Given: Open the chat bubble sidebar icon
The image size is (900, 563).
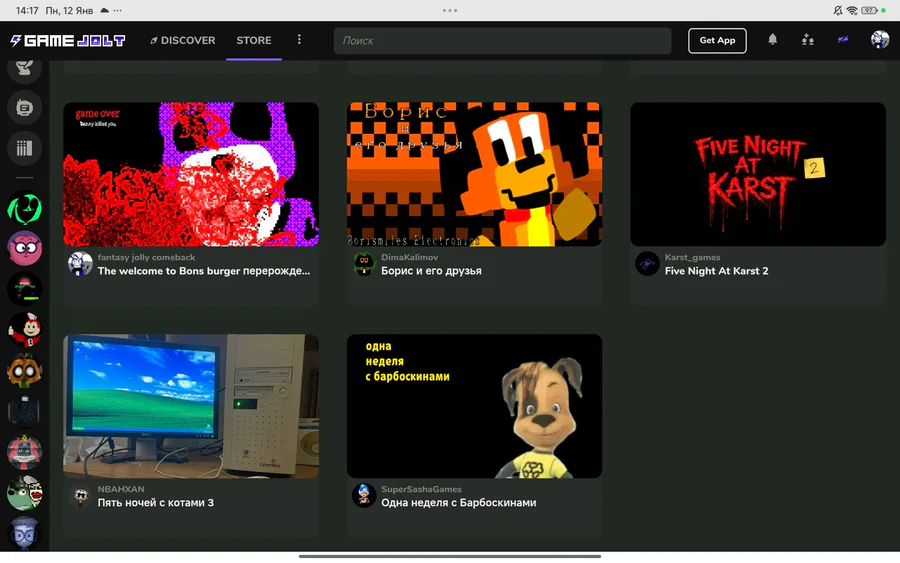Looking at the screenshot, I should (24, 108).
